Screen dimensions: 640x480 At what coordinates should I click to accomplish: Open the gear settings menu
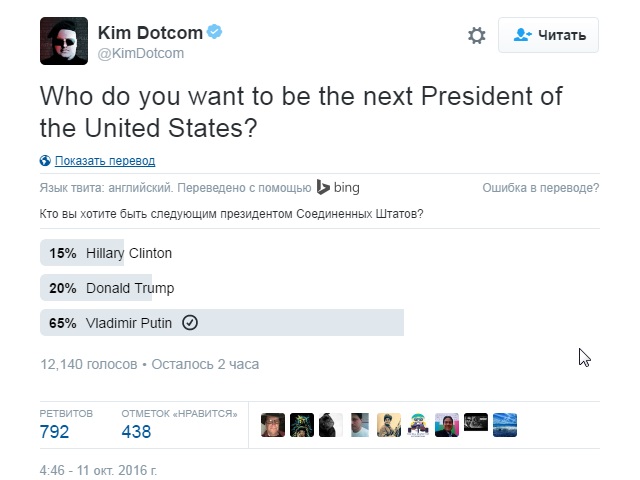476,36
